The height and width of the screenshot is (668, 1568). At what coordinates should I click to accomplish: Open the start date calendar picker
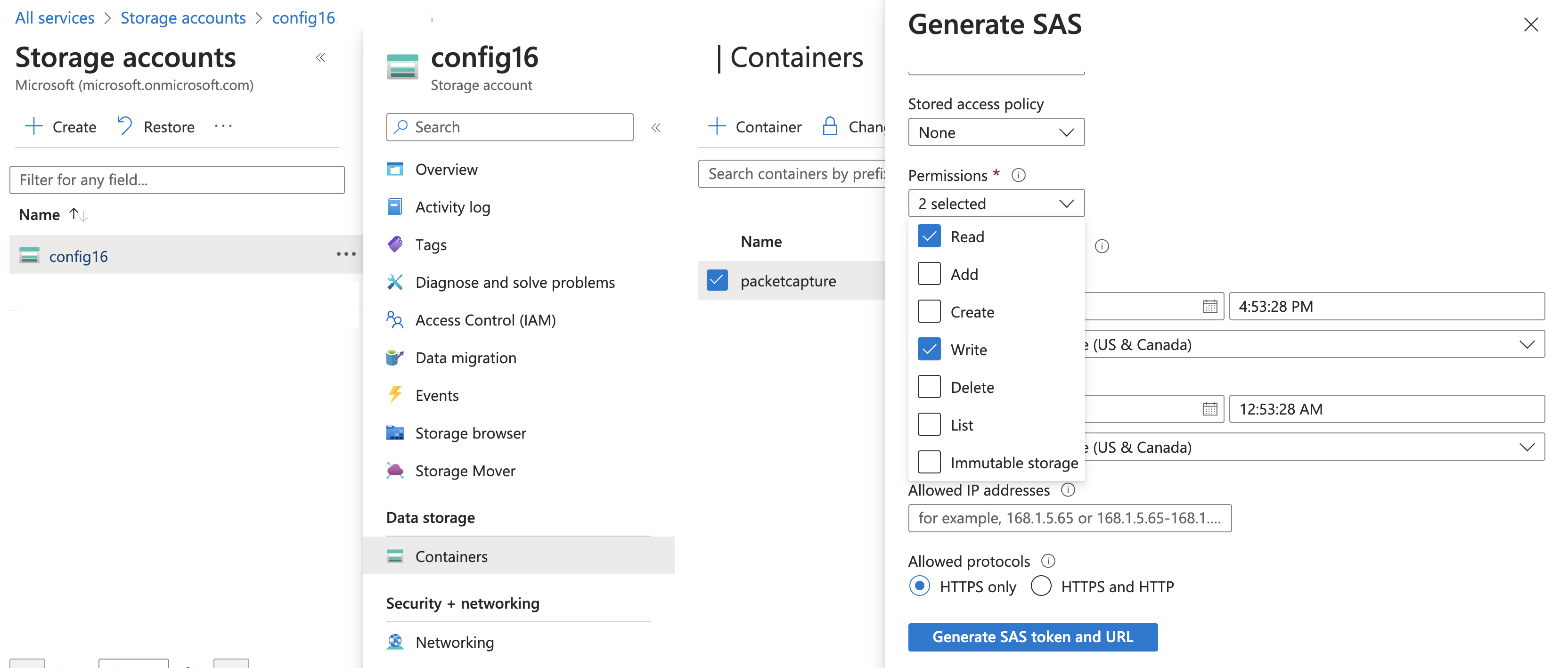pos(1209,306)
